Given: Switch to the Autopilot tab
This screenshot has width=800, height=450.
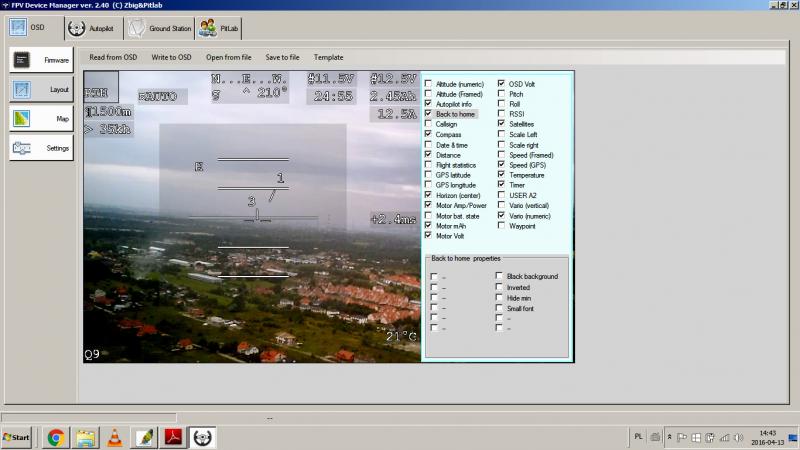Looking at the screenshot, I should [91, 28].
